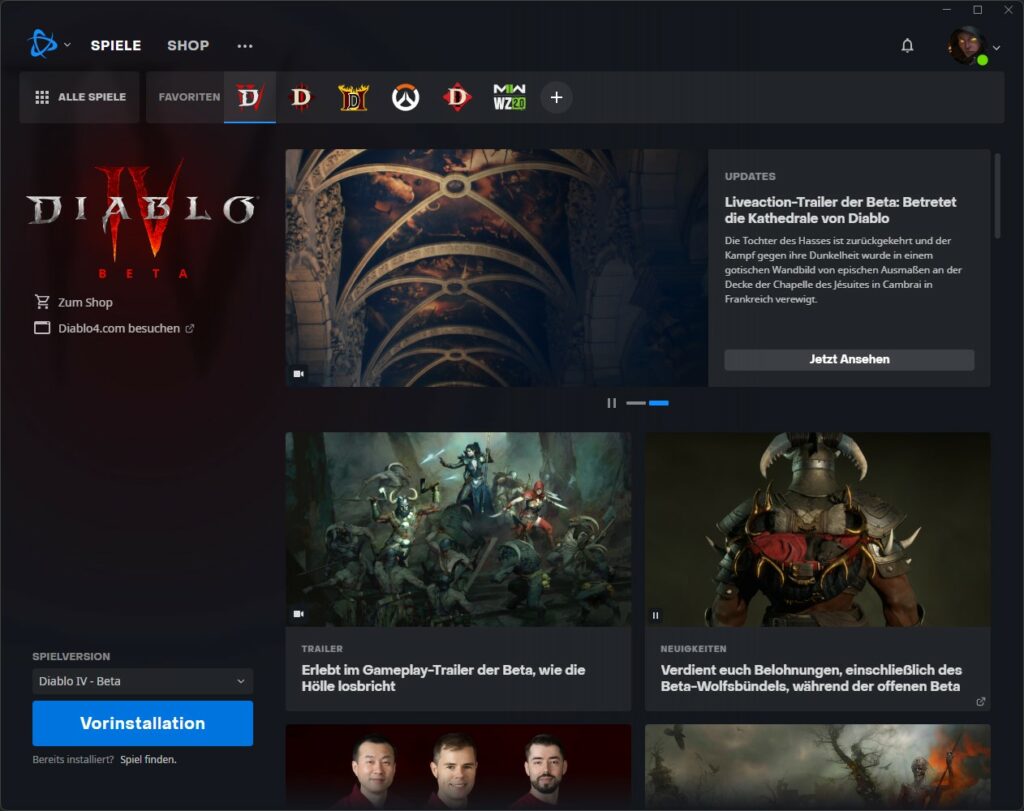Select the MW WZ2.0 game icon
The image size is (1024, 811).
(509, 97)
